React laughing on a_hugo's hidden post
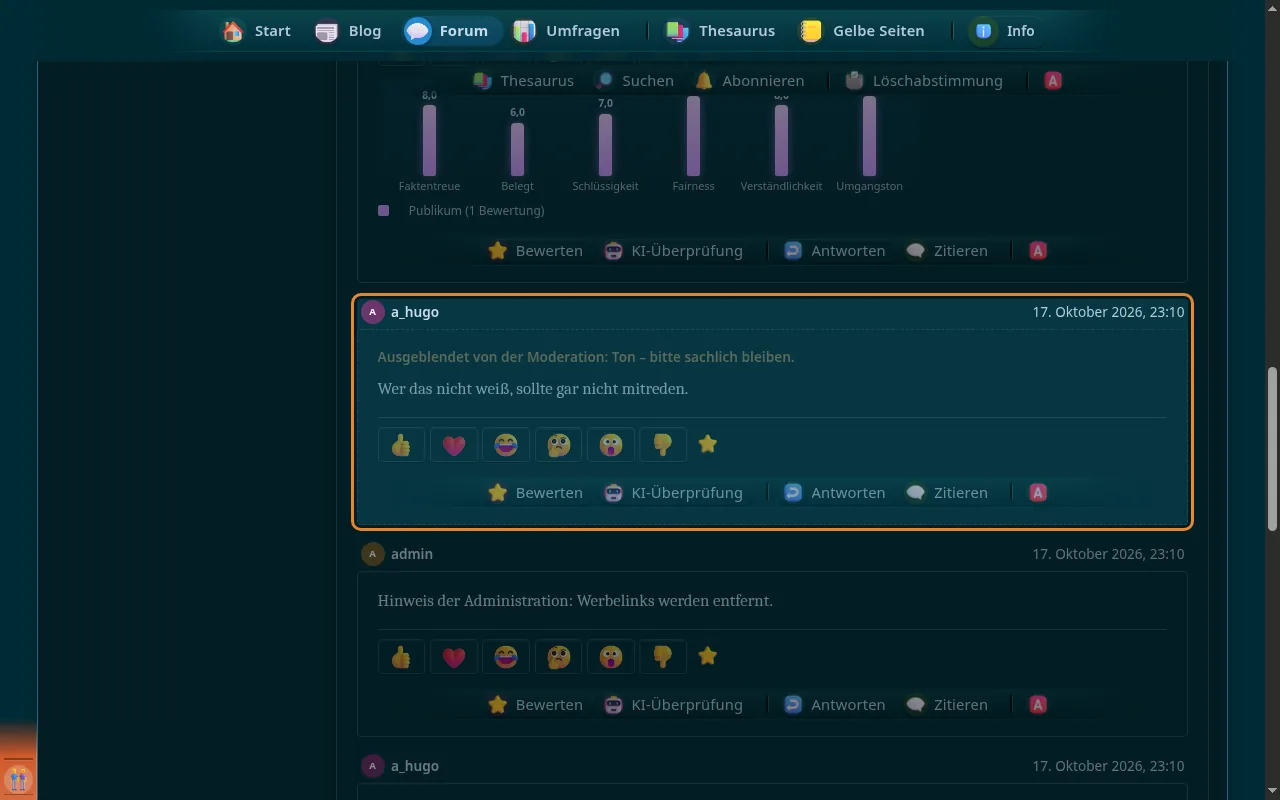Screen dimensions: 1280x800 point(506,444)
